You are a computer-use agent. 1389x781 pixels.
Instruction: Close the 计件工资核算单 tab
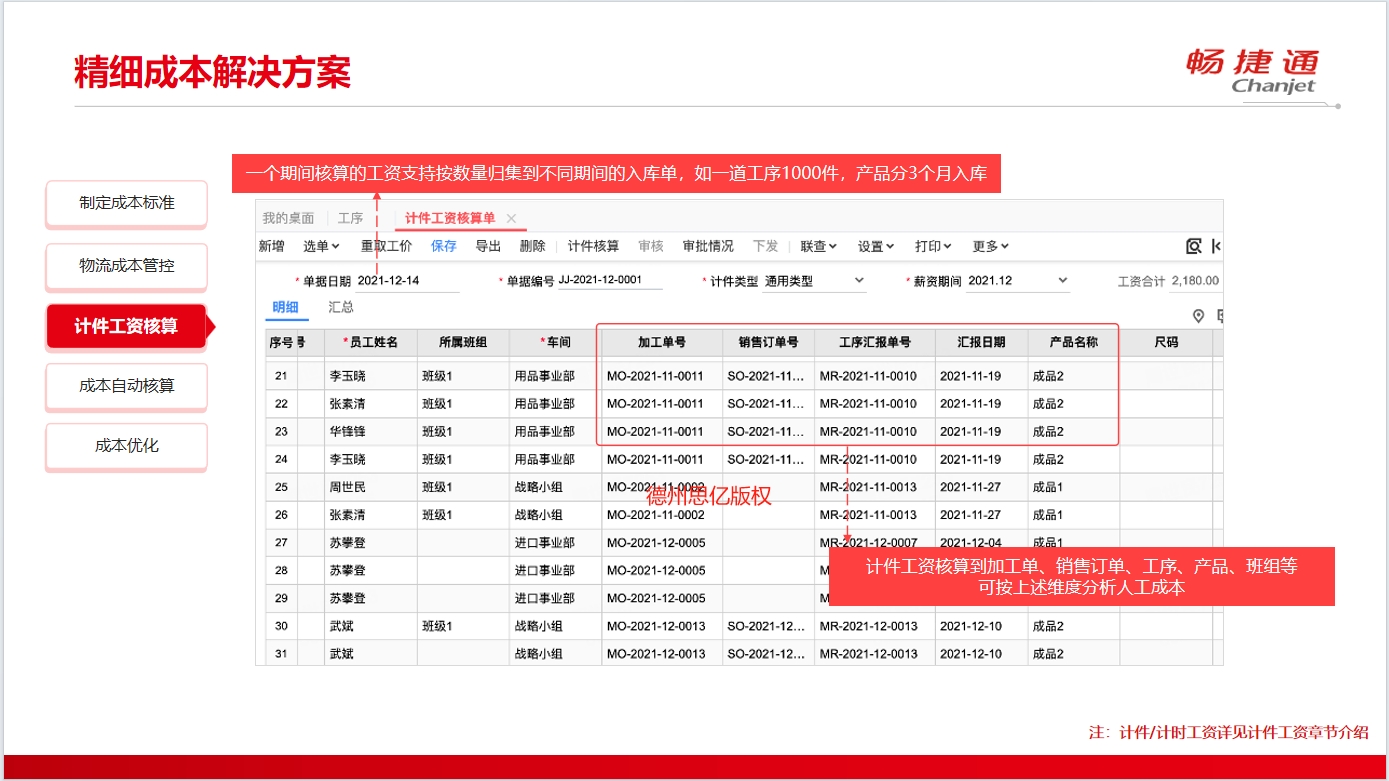(x=511, y=219)
